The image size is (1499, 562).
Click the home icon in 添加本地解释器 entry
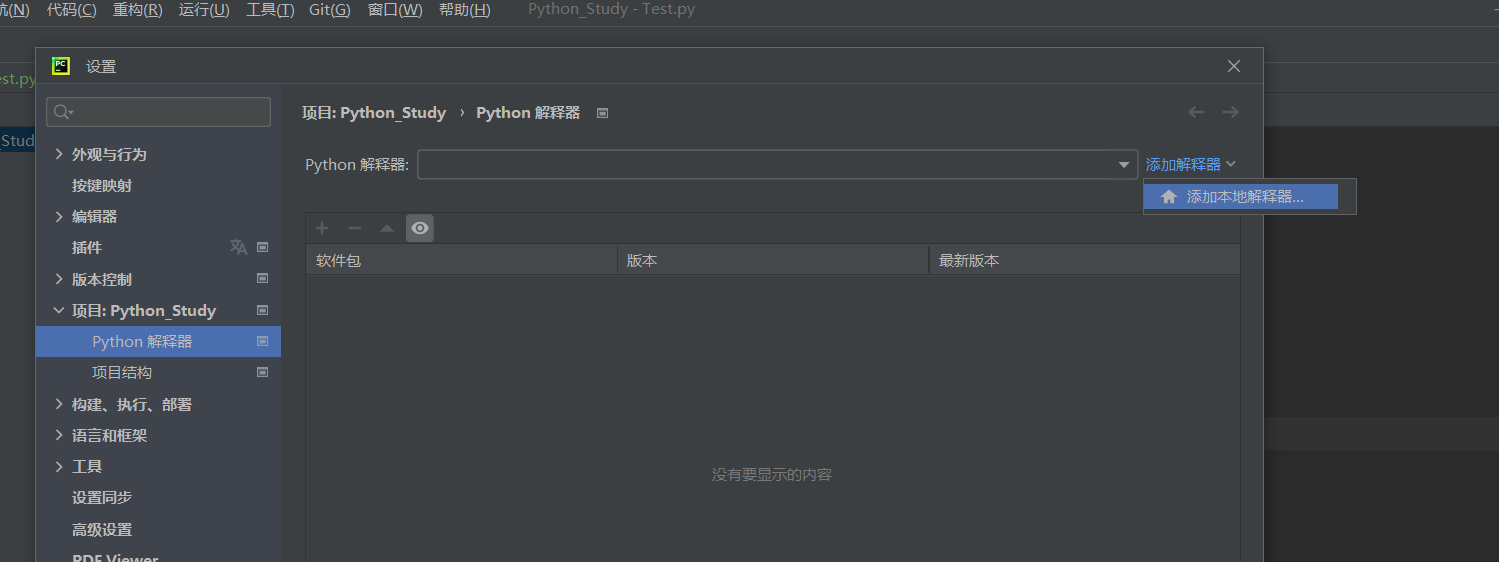click(x=1169, y=197)
